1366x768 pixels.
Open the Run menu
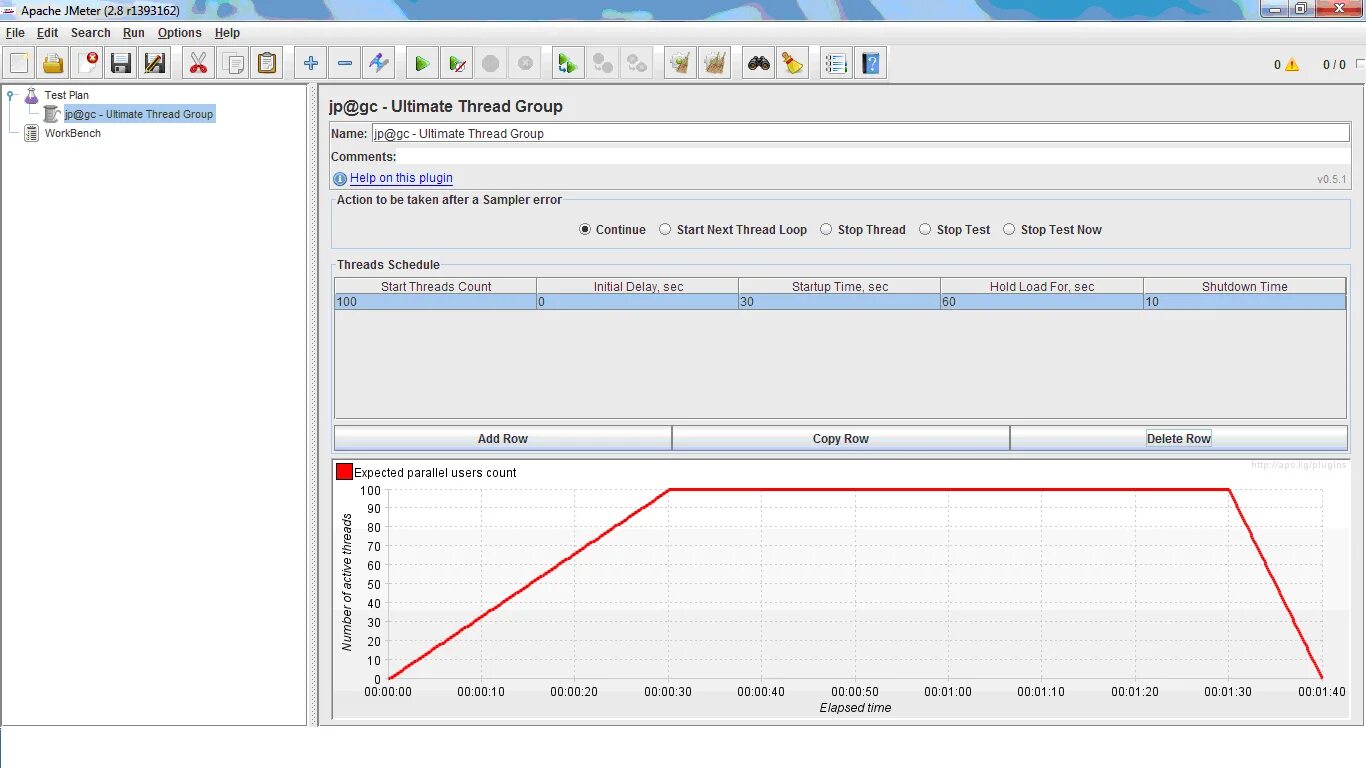pos(134,33)
